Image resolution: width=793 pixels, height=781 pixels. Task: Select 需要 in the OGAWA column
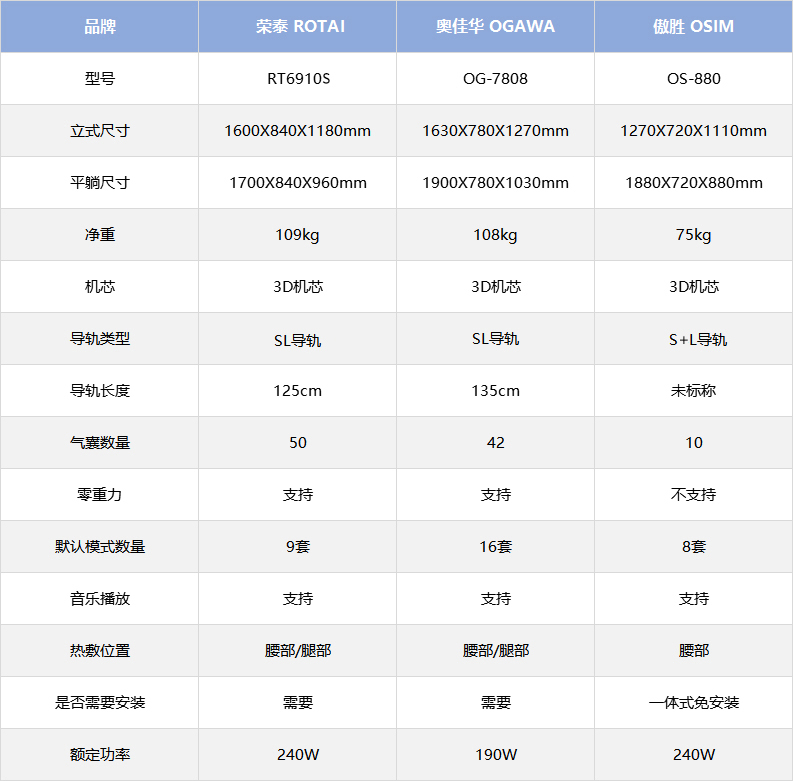click(495, 703)
